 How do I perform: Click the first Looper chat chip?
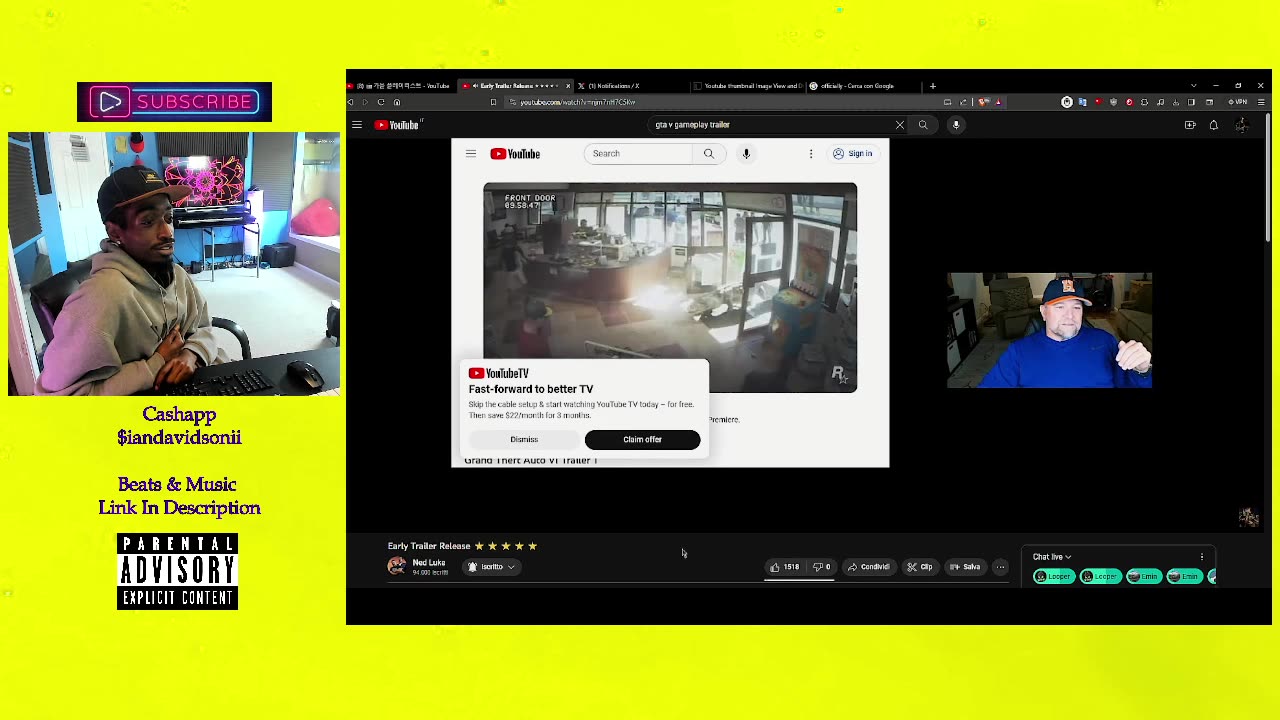click(x=1054, y=577)
